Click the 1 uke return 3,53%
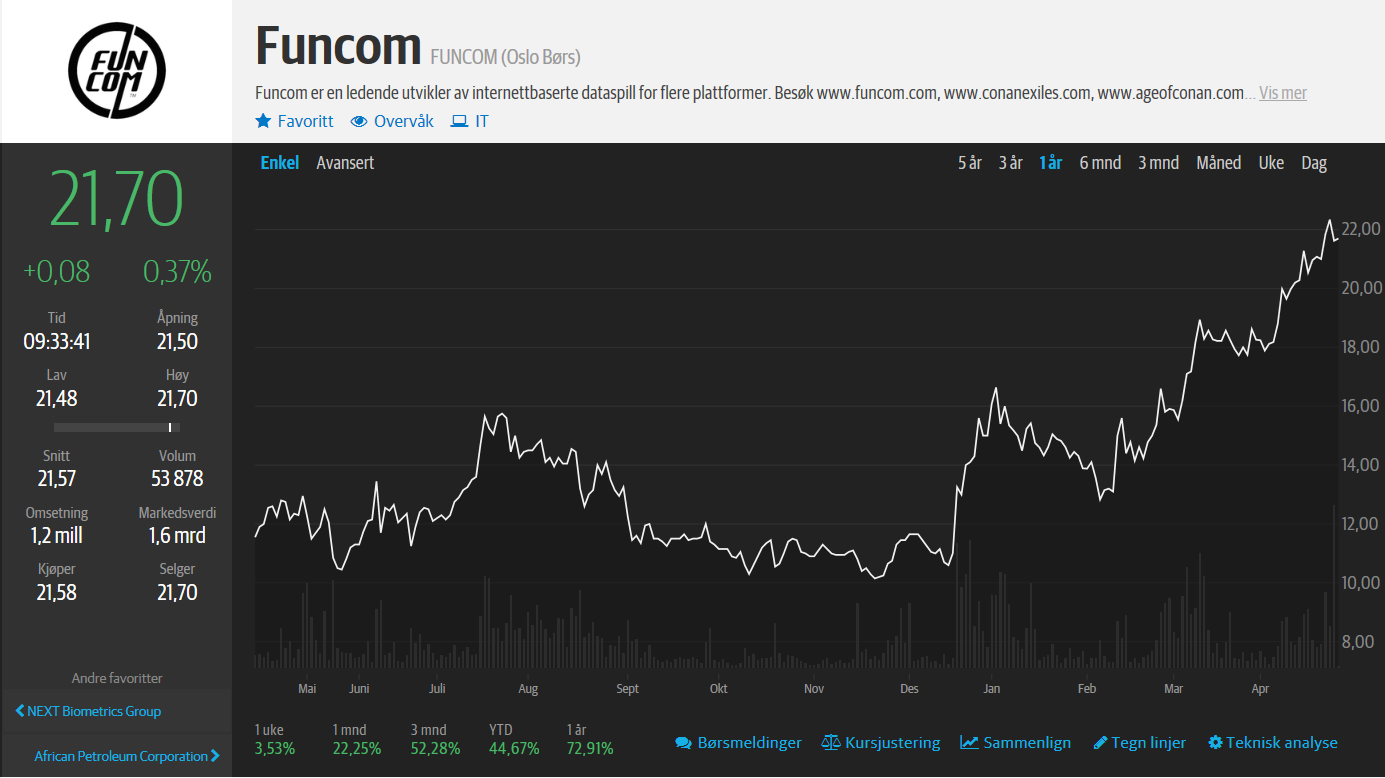This screenshot has height=778, width=1385. (275, 748)
